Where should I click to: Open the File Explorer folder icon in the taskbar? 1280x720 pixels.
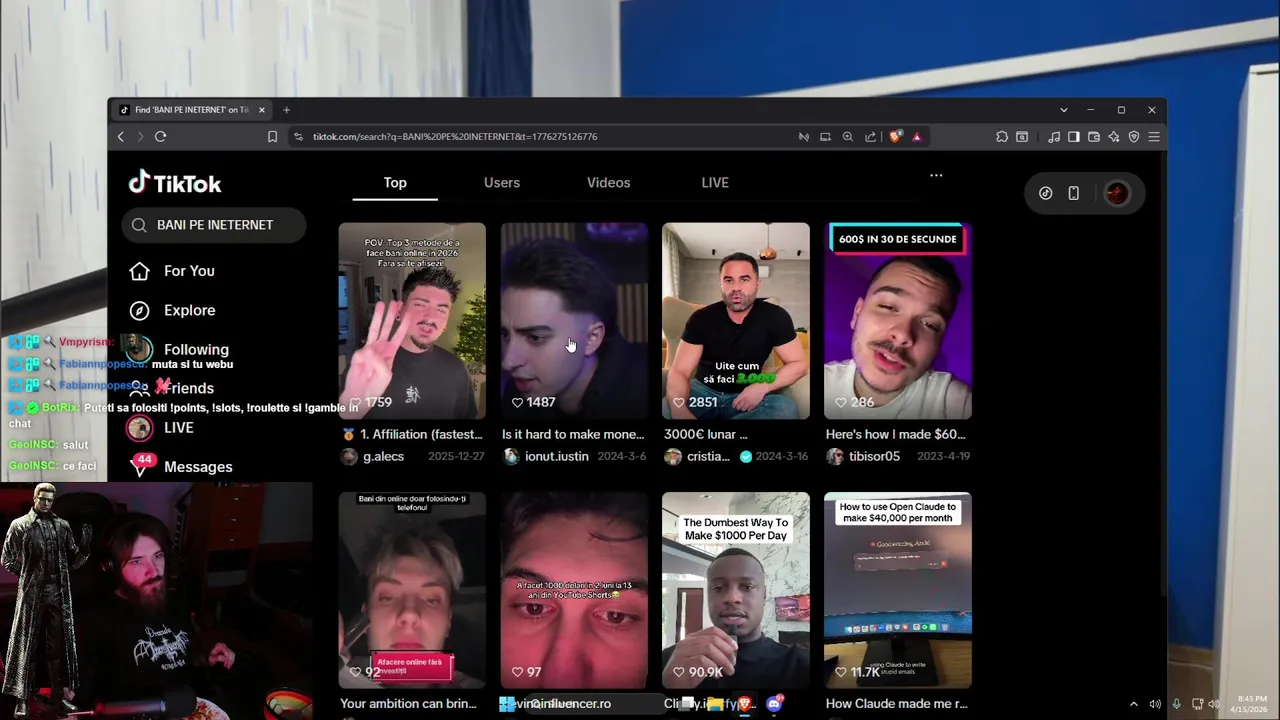coord(715,704)
